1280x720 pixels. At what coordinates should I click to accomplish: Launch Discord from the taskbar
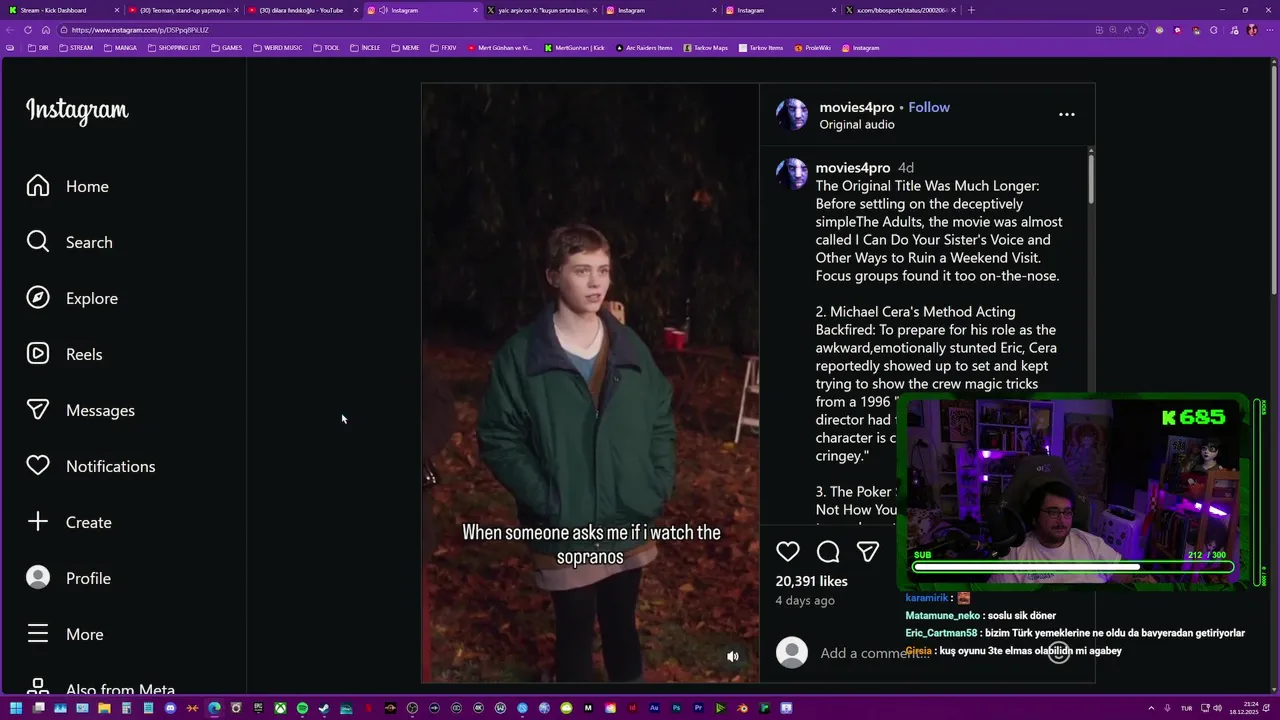point(170,708)
